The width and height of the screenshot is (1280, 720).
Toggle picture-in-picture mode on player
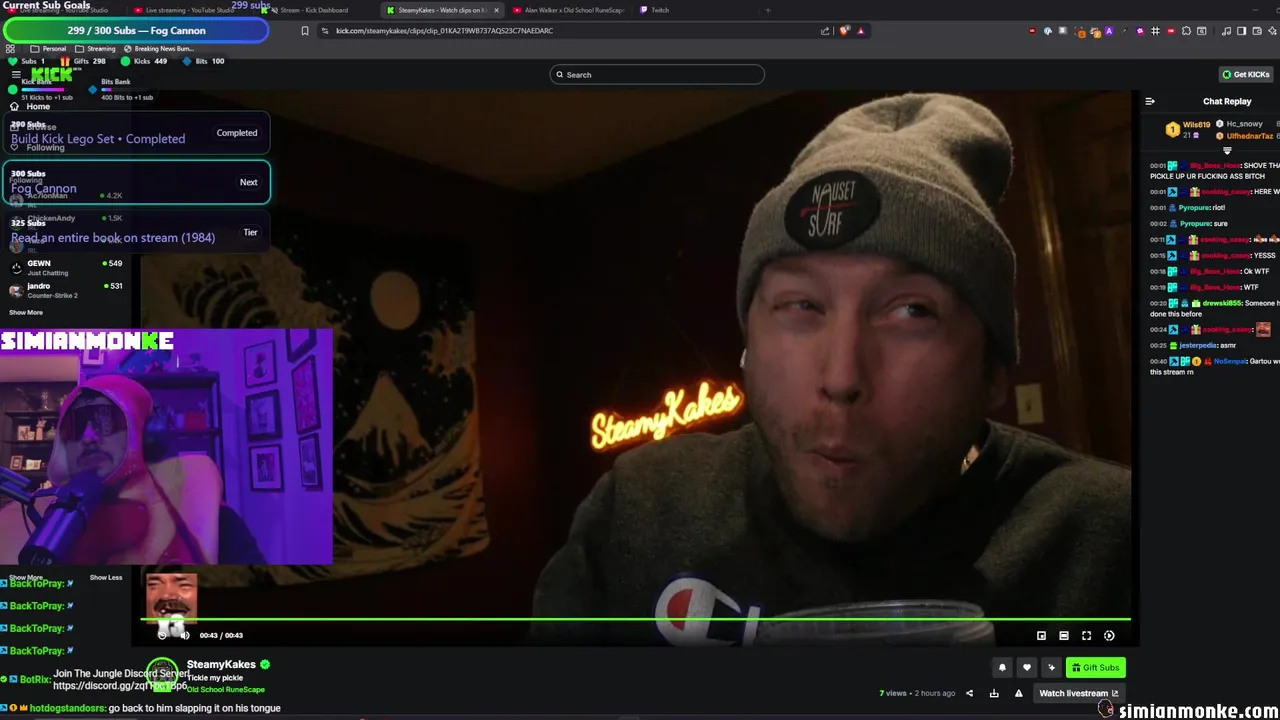1041,635
